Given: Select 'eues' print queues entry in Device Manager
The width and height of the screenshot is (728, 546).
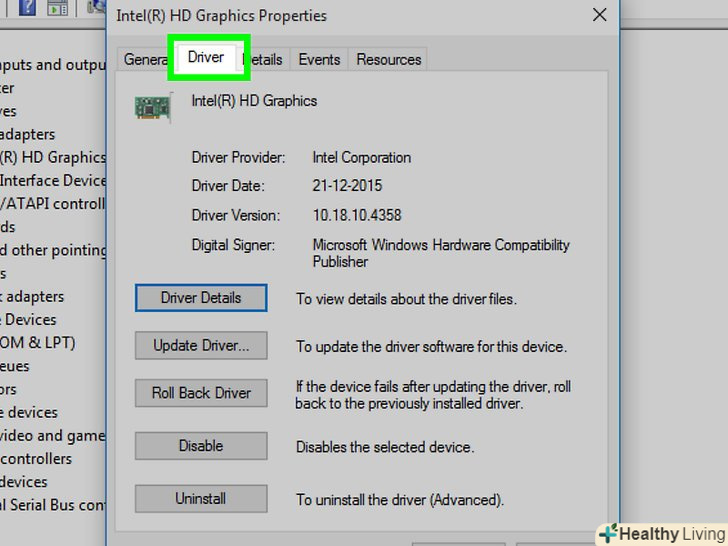Looking at the screenshot, I should [14, 366].
